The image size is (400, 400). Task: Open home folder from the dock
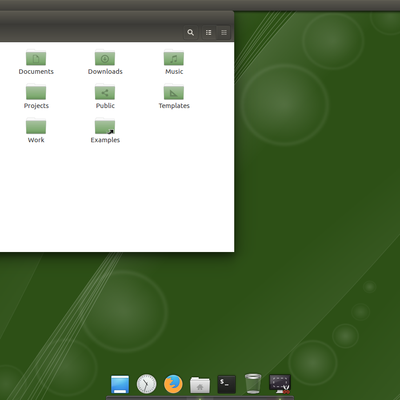(x=200, y=385)
